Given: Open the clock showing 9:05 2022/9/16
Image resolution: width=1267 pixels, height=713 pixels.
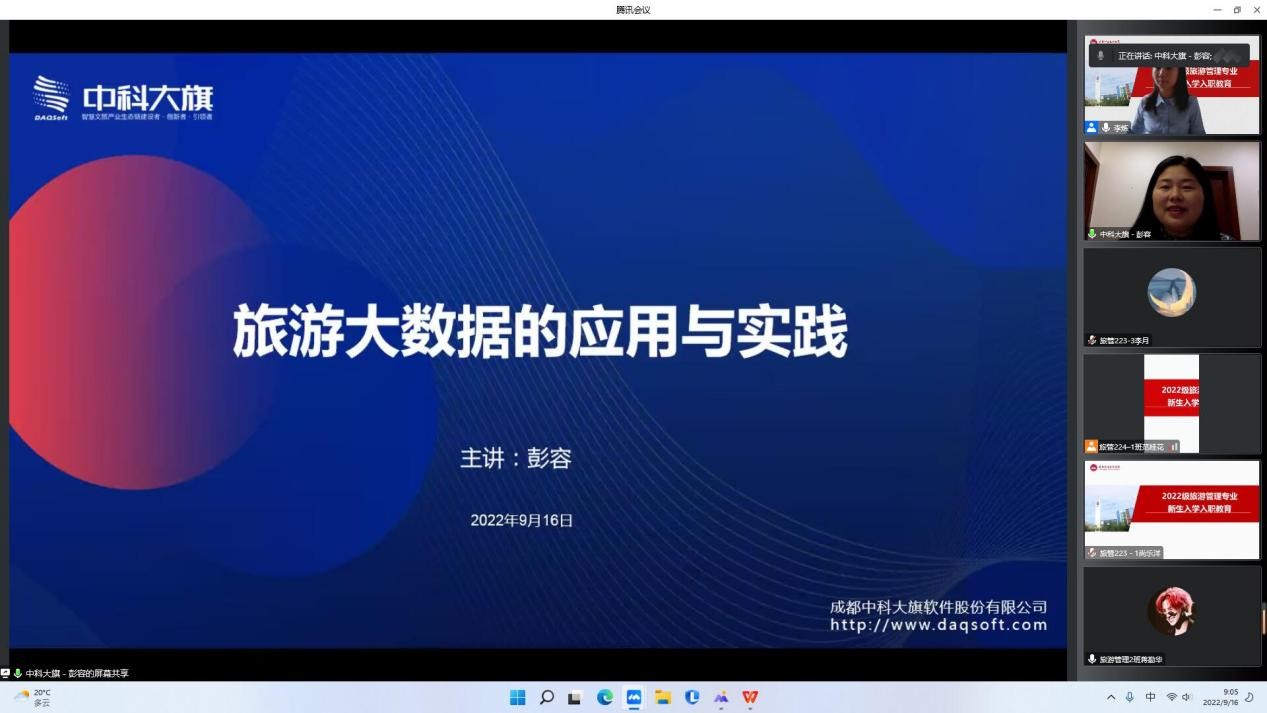Looking at the screenshot, I should point(1221,697).
